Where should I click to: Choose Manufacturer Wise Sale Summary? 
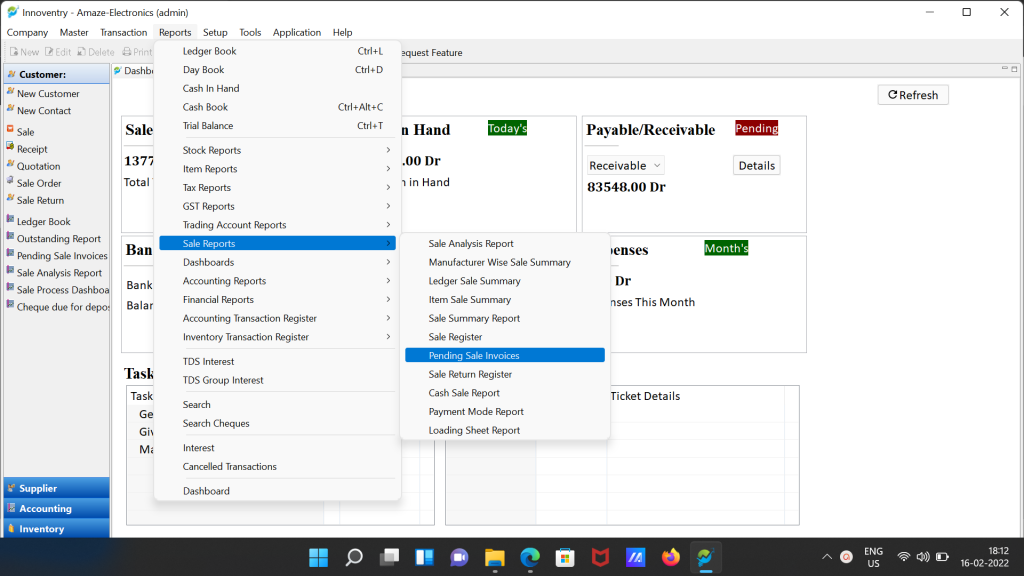tap(505, 262)
